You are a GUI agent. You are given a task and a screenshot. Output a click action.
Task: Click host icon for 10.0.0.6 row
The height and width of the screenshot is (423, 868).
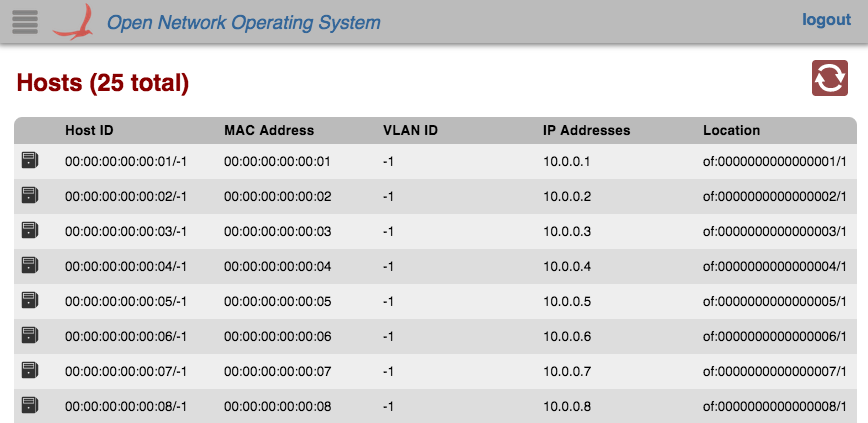click(30, 335)
